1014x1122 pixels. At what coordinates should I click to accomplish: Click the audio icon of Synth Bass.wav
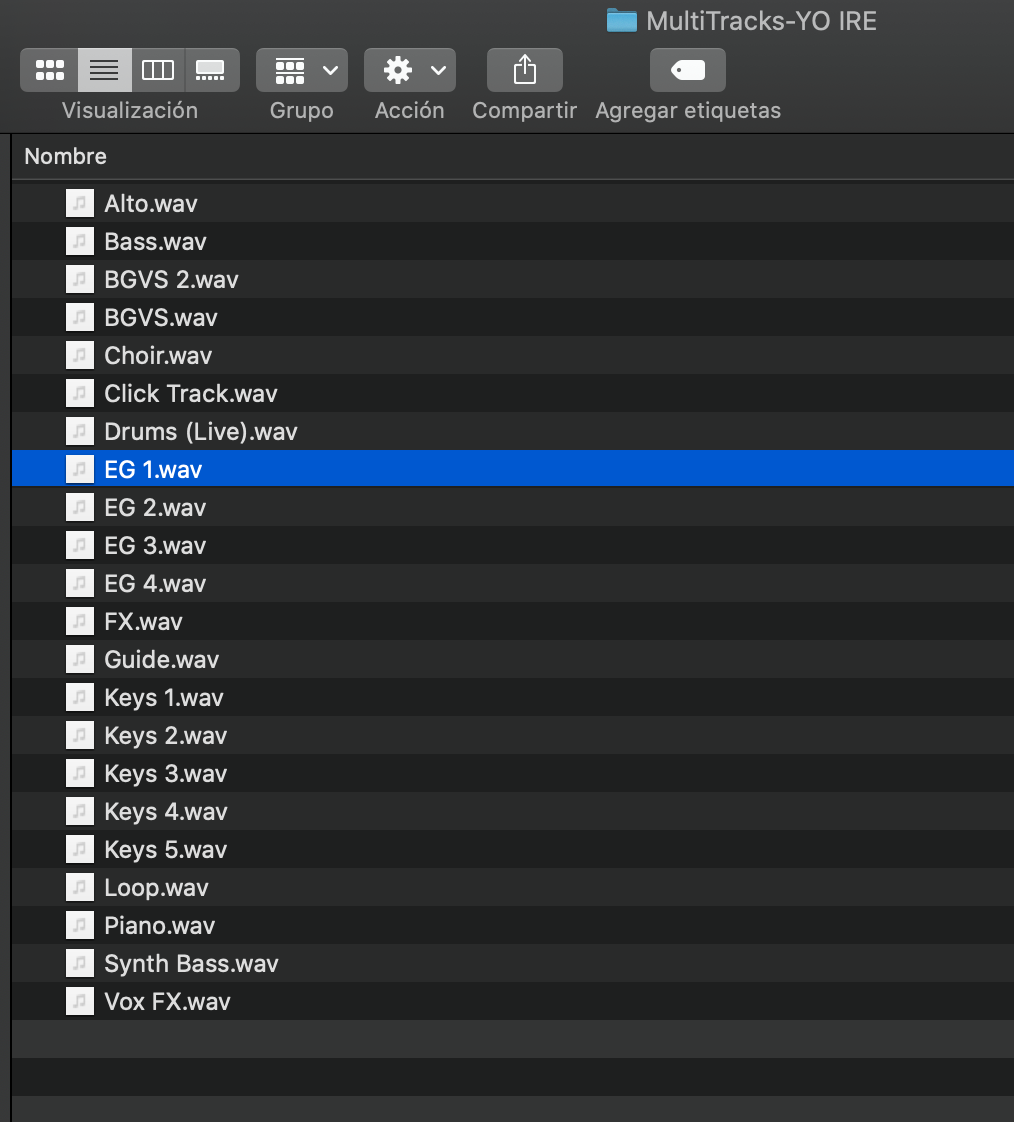pyautogui.click(x=80, y=962)
